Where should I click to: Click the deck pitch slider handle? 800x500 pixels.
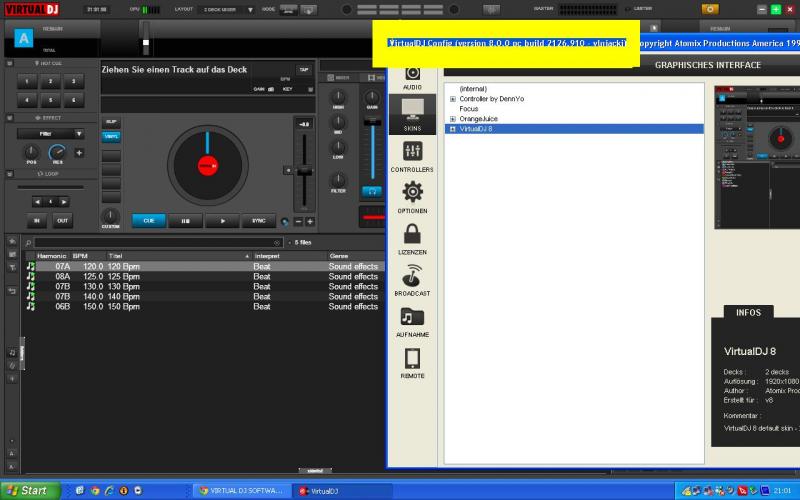click(303, 170)
